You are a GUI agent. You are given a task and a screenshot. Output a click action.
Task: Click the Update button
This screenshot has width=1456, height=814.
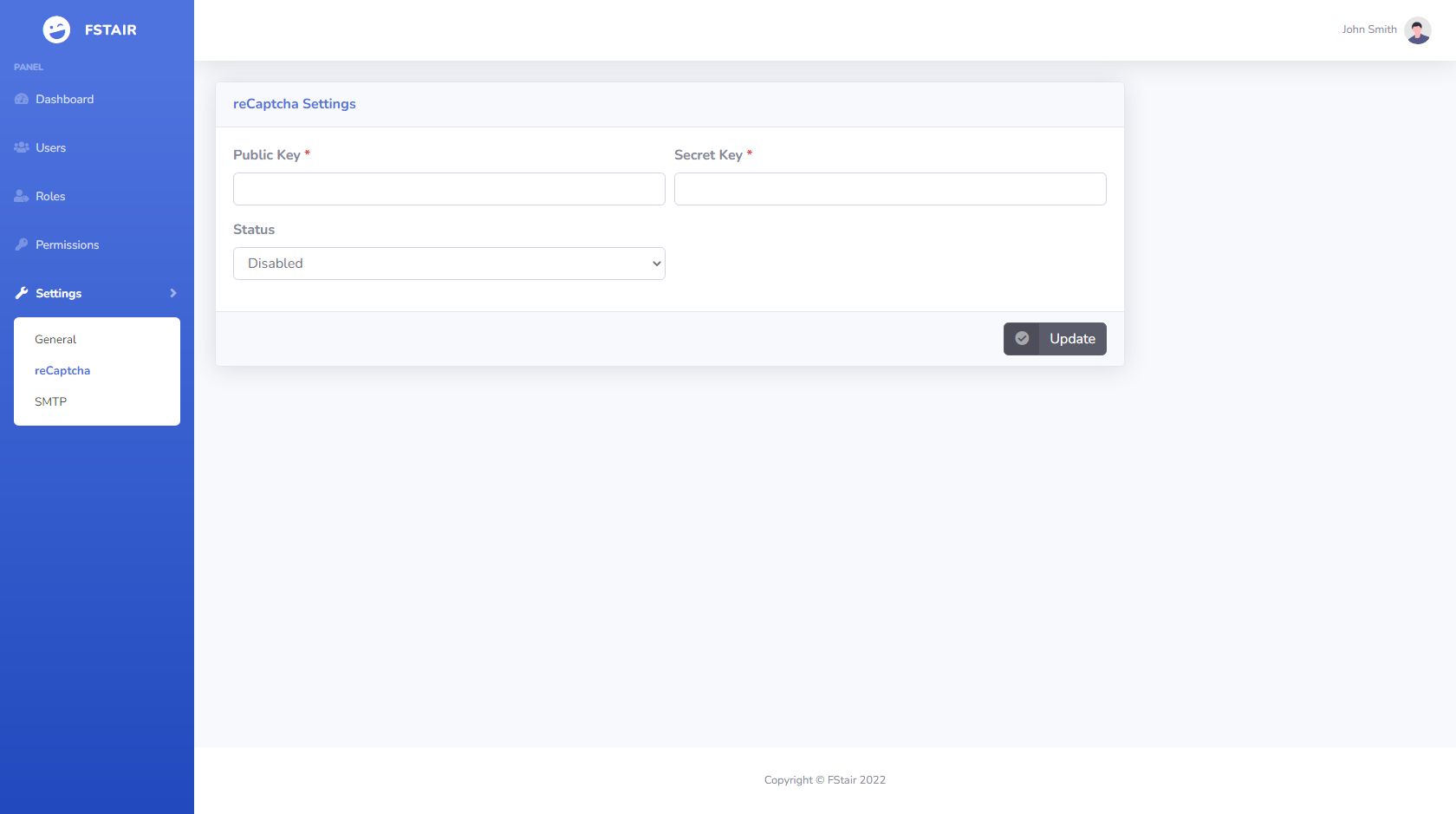[x=1055, y=339]
